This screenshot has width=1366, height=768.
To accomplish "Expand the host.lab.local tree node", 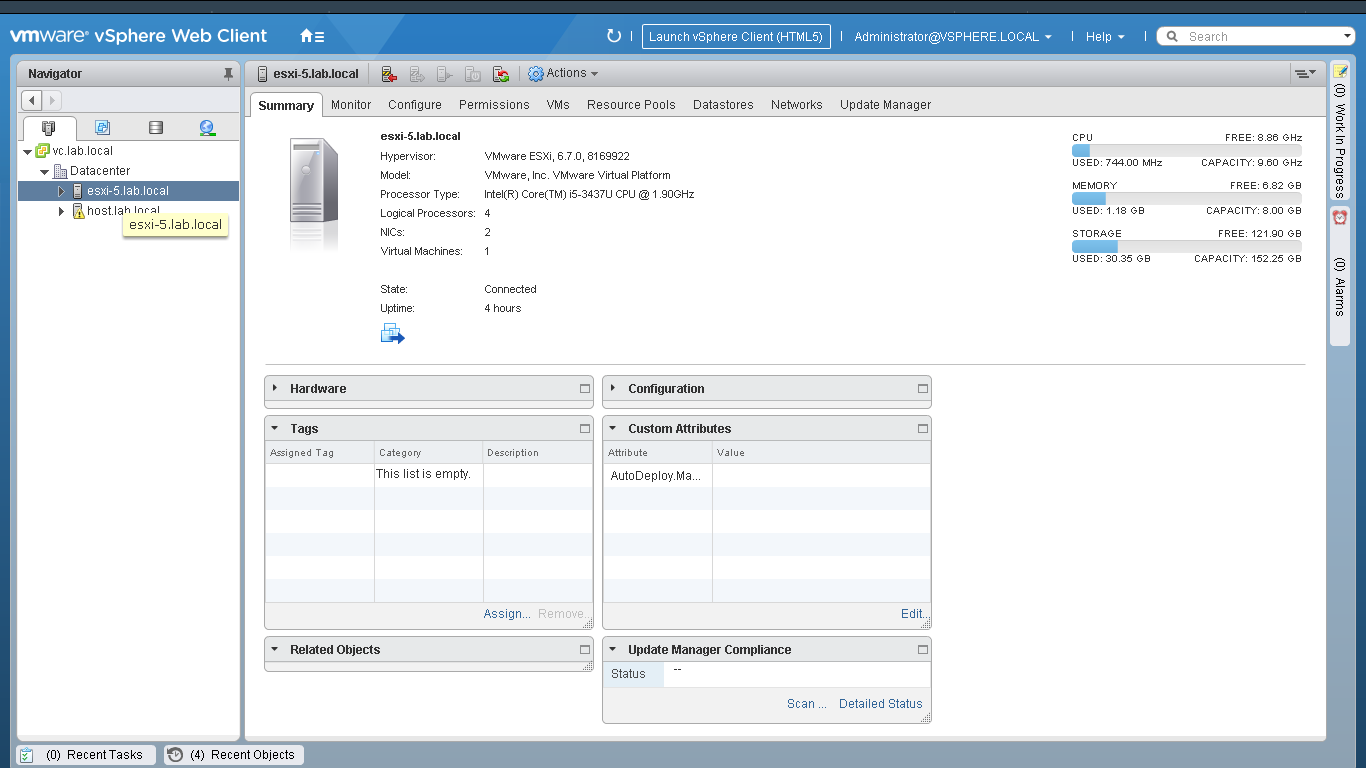I will [61, 211].
